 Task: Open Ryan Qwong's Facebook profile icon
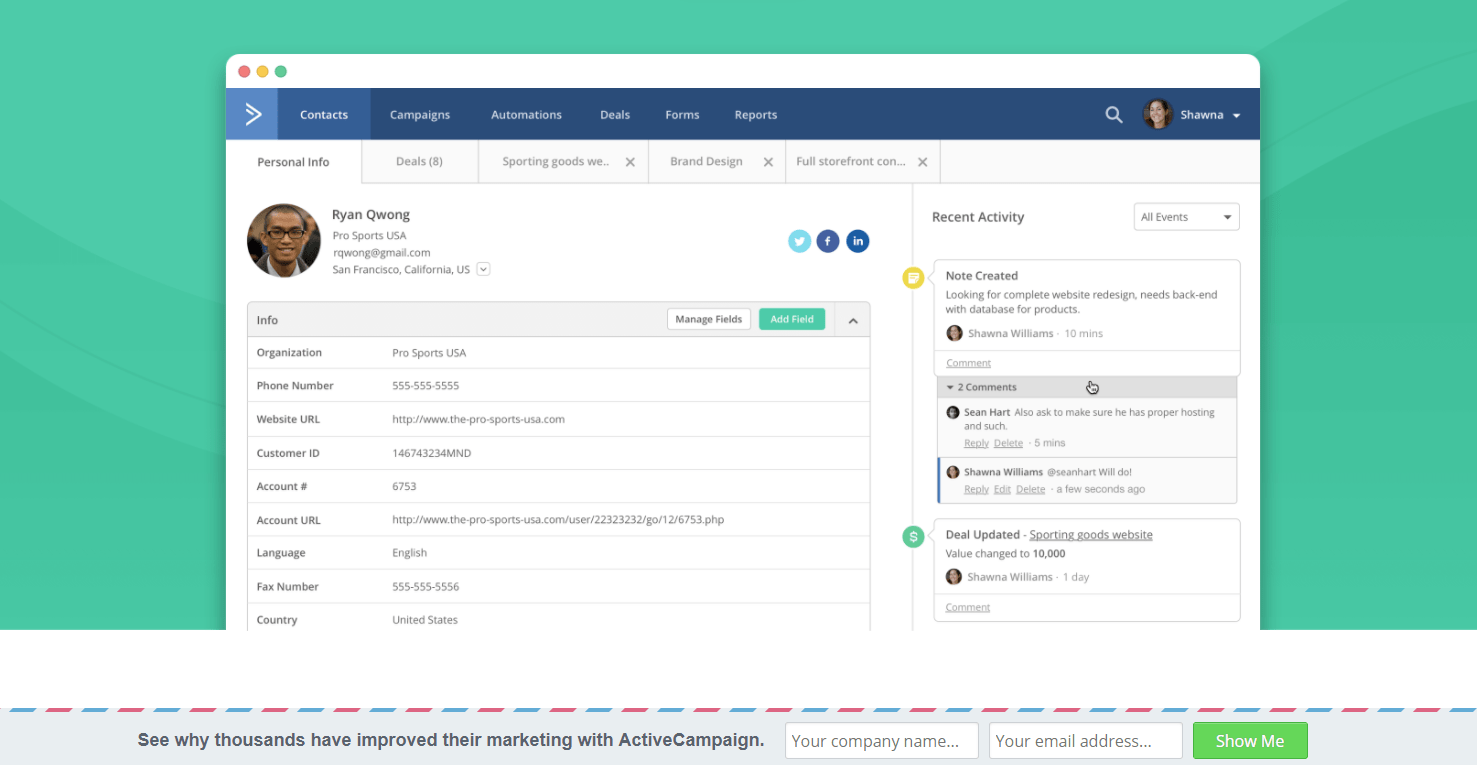pyautogui.click(x=828, y=241)
